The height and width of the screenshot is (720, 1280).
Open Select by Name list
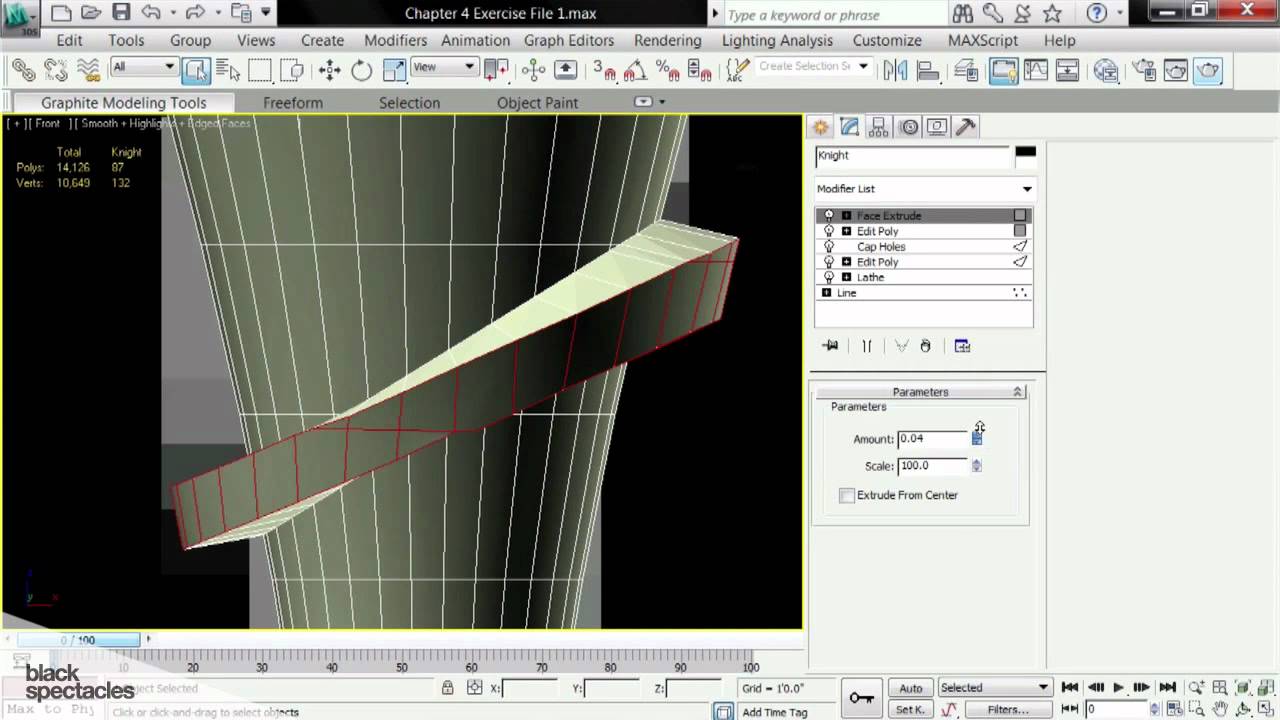pyautogui.click(x=228, y=70)
